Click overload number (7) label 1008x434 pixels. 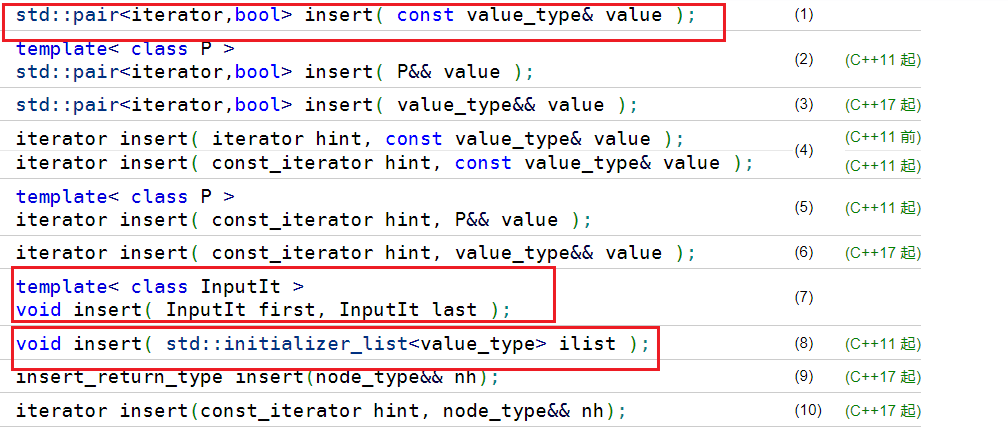804,298
